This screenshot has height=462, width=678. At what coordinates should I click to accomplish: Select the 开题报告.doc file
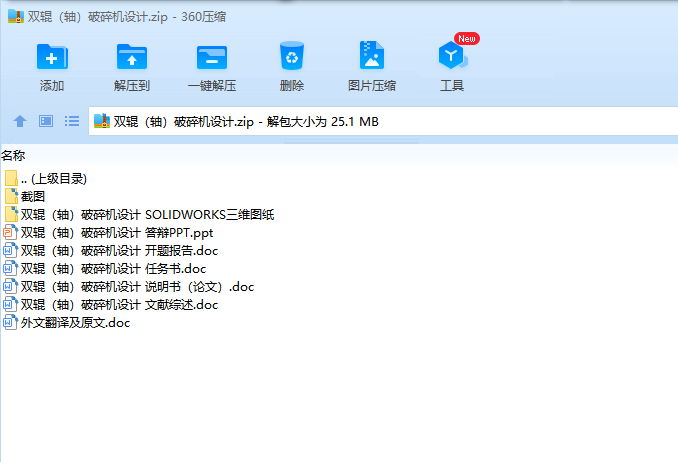click(111, 250)
